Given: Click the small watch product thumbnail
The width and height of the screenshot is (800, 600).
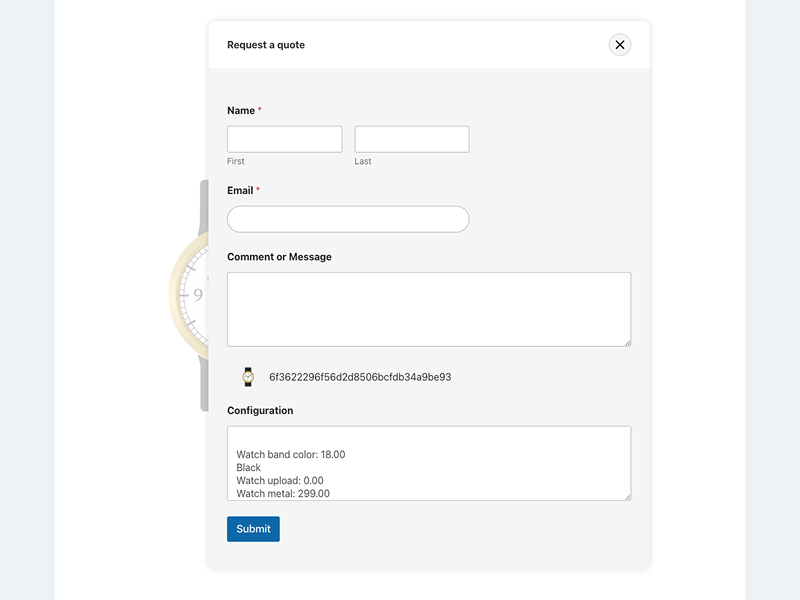Looking at the screenshot, I should pyautogui.click(x=248, y=377).
